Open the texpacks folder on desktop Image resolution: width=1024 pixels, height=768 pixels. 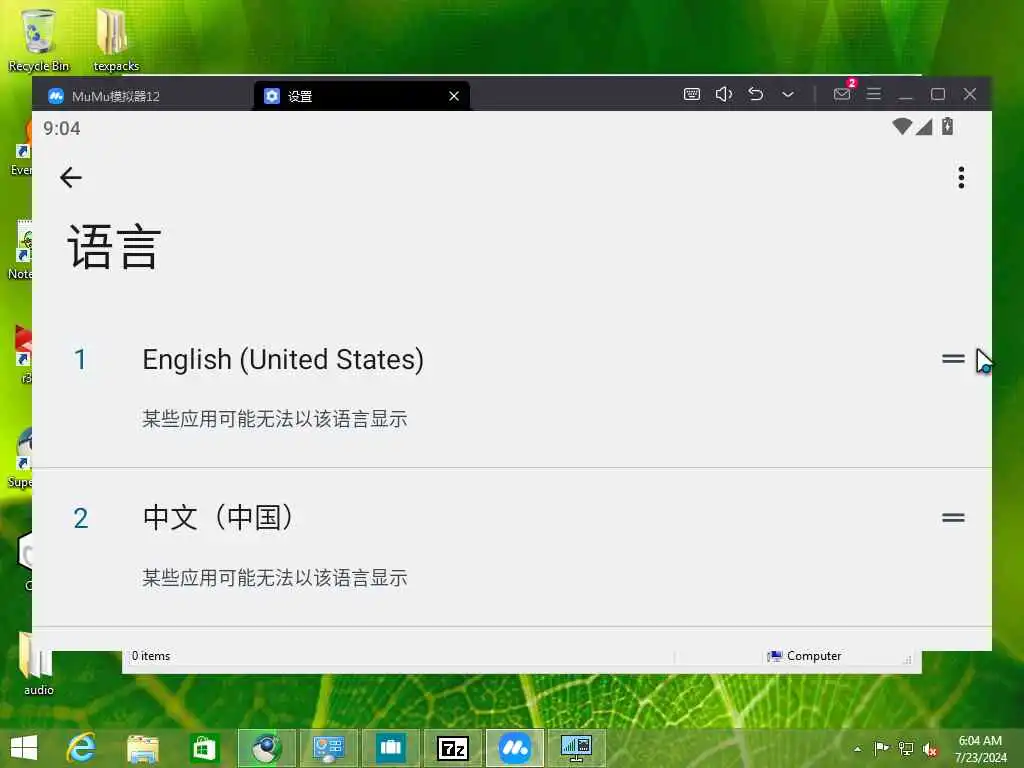[x=116, y=40]
